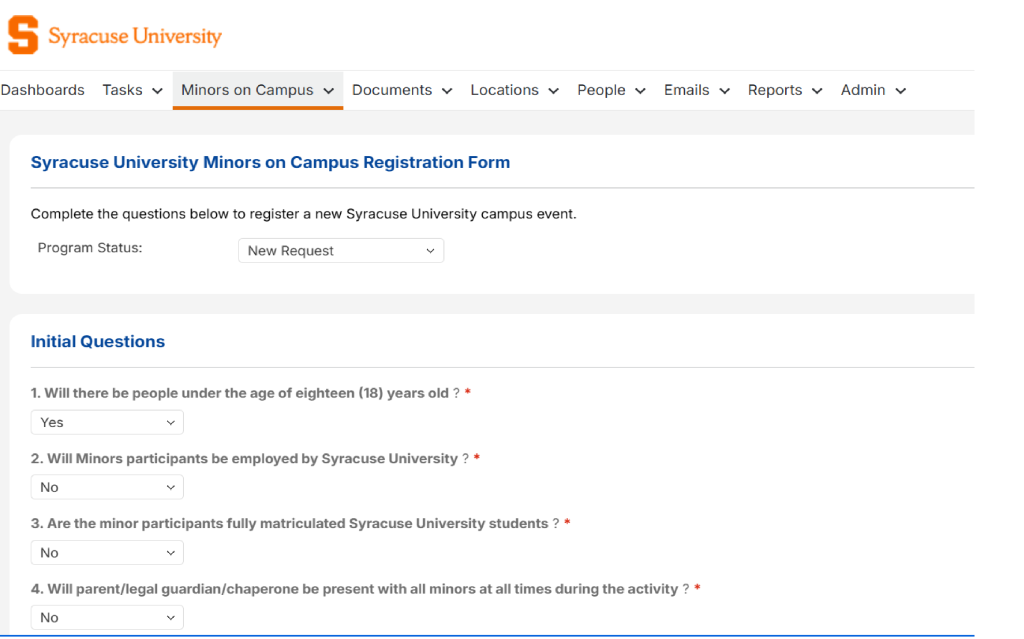Open the Tasks menu

(123, 90)
